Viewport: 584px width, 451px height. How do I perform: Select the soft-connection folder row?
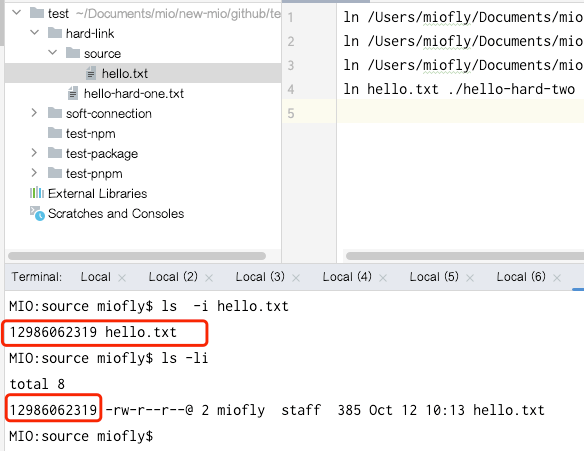coord(143,113)
